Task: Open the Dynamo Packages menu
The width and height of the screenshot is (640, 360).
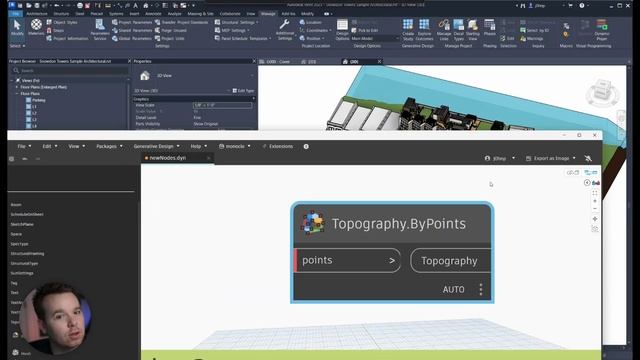Action: pos(109,146)
